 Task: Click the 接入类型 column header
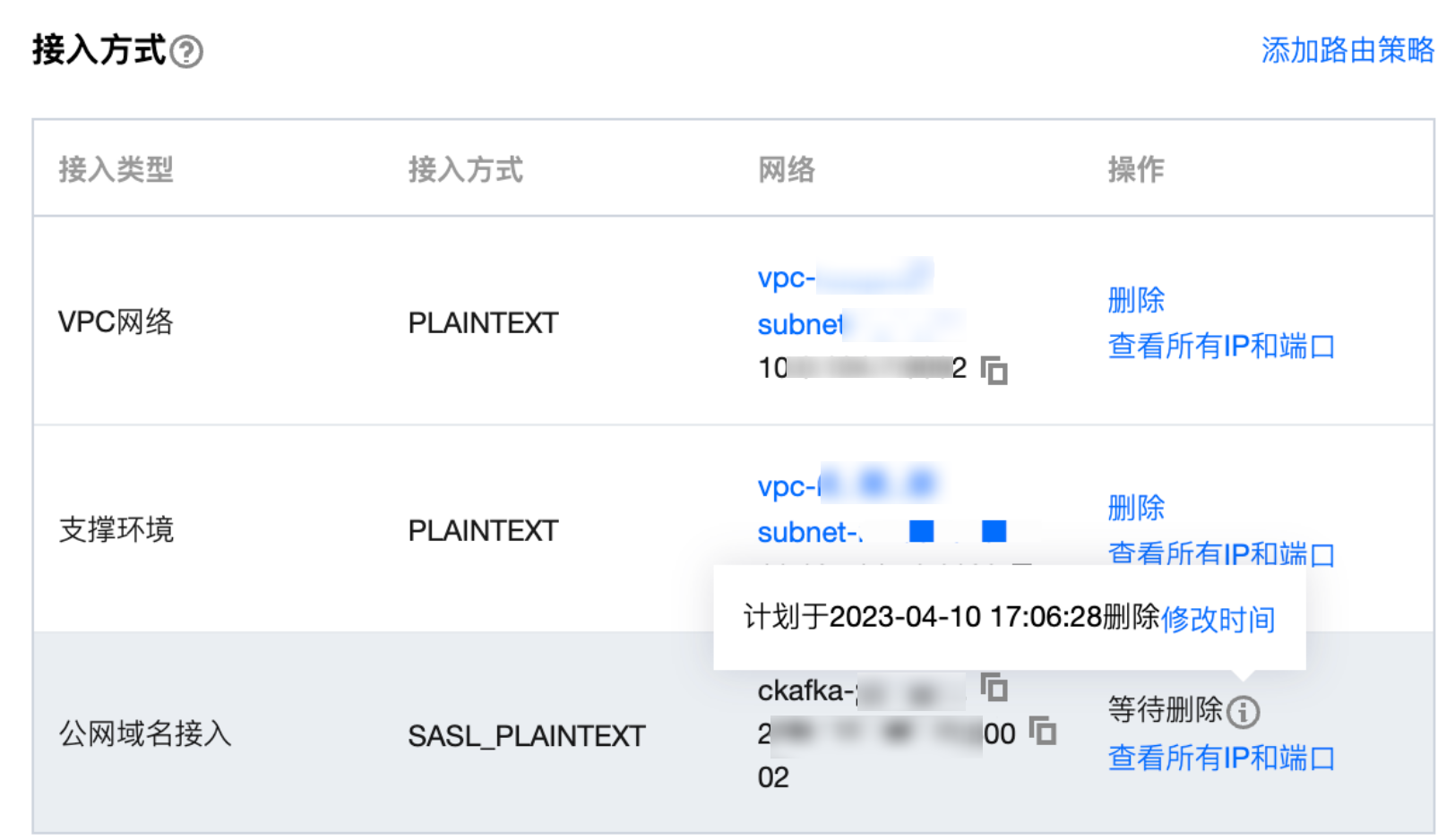coord(116,169)
